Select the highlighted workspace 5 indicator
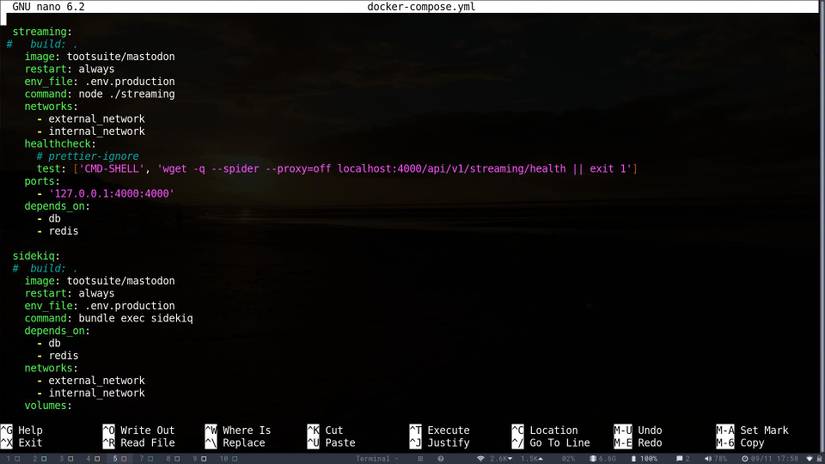 (119, 459)
